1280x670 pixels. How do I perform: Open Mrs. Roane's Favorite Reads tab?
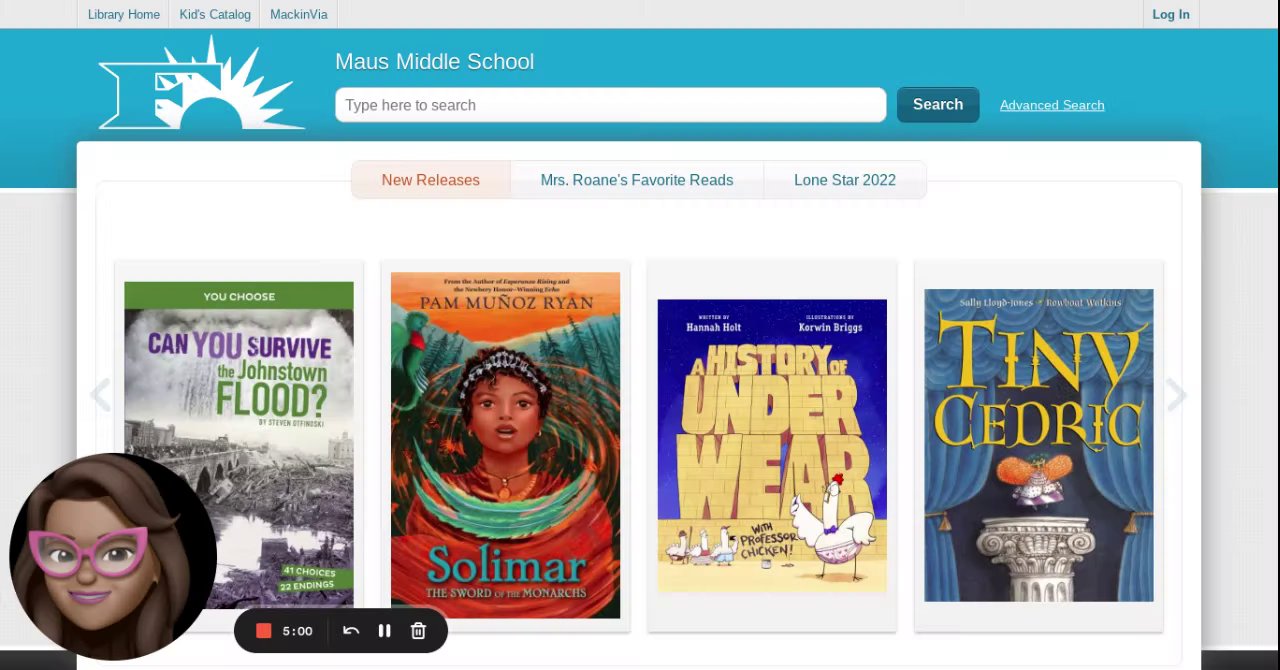point(637,180)
